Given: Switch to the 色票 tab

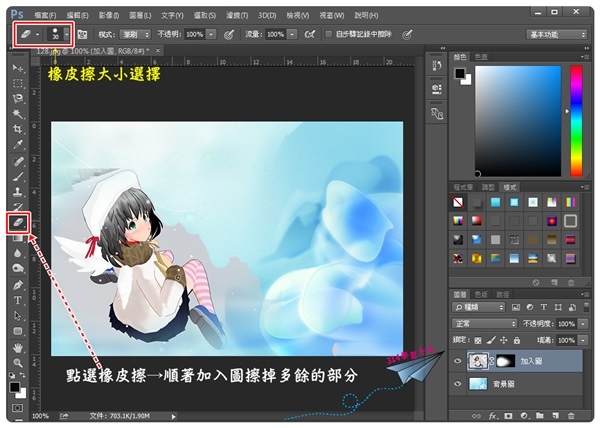Looking at the screenshot, I should [x=481, y=57].
